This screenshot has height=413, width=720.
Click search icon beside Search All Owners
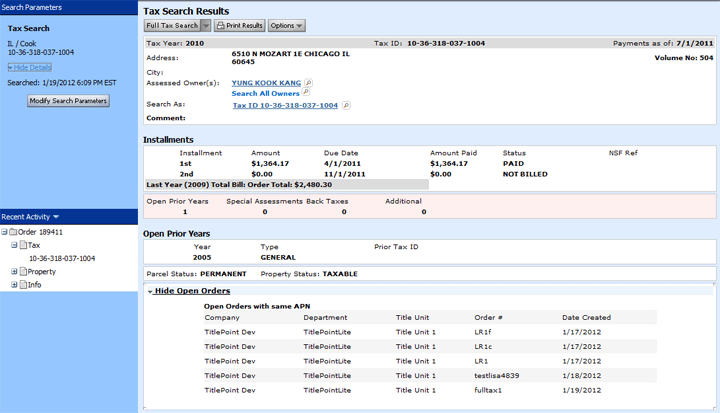(x=306, y=92)
